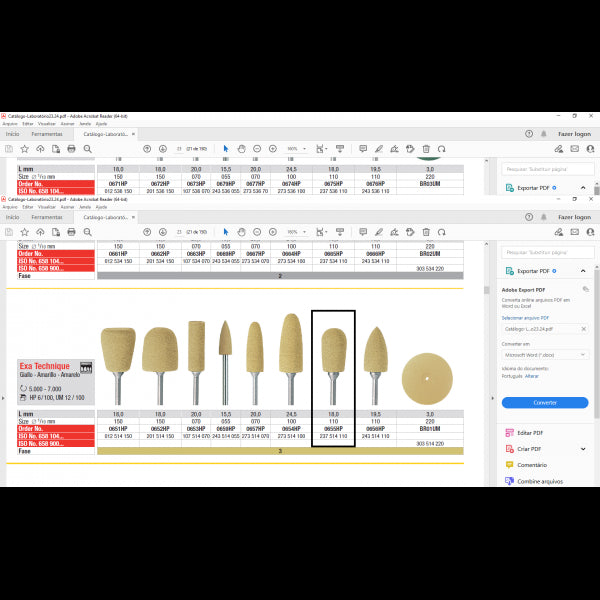Image resolution: width=600 pixels, height=600 pixels.
Task: Remove the selected Catálogo file with the X
Action: point(584,328)
